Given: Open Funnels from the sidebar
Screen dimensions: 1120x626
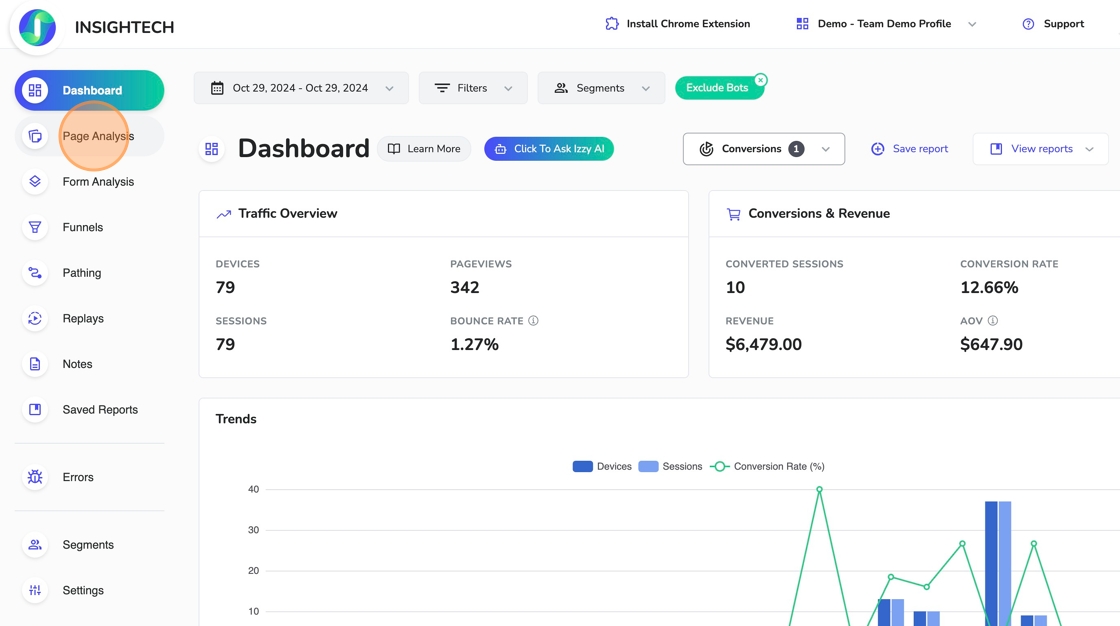Looking at the screenshot, I should 82,227.
